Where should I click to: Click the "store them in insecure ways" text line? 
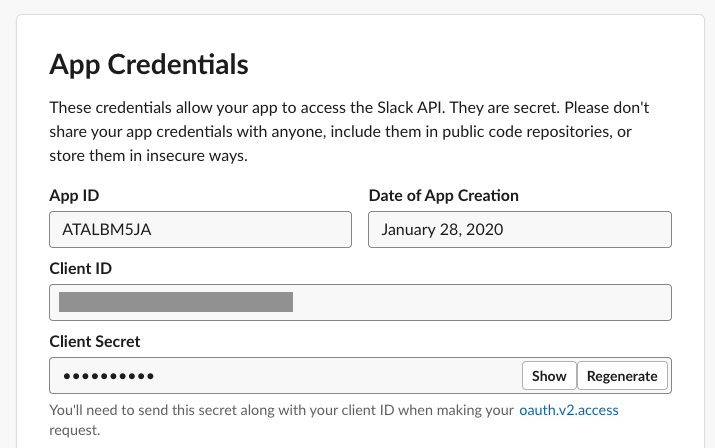147,155
